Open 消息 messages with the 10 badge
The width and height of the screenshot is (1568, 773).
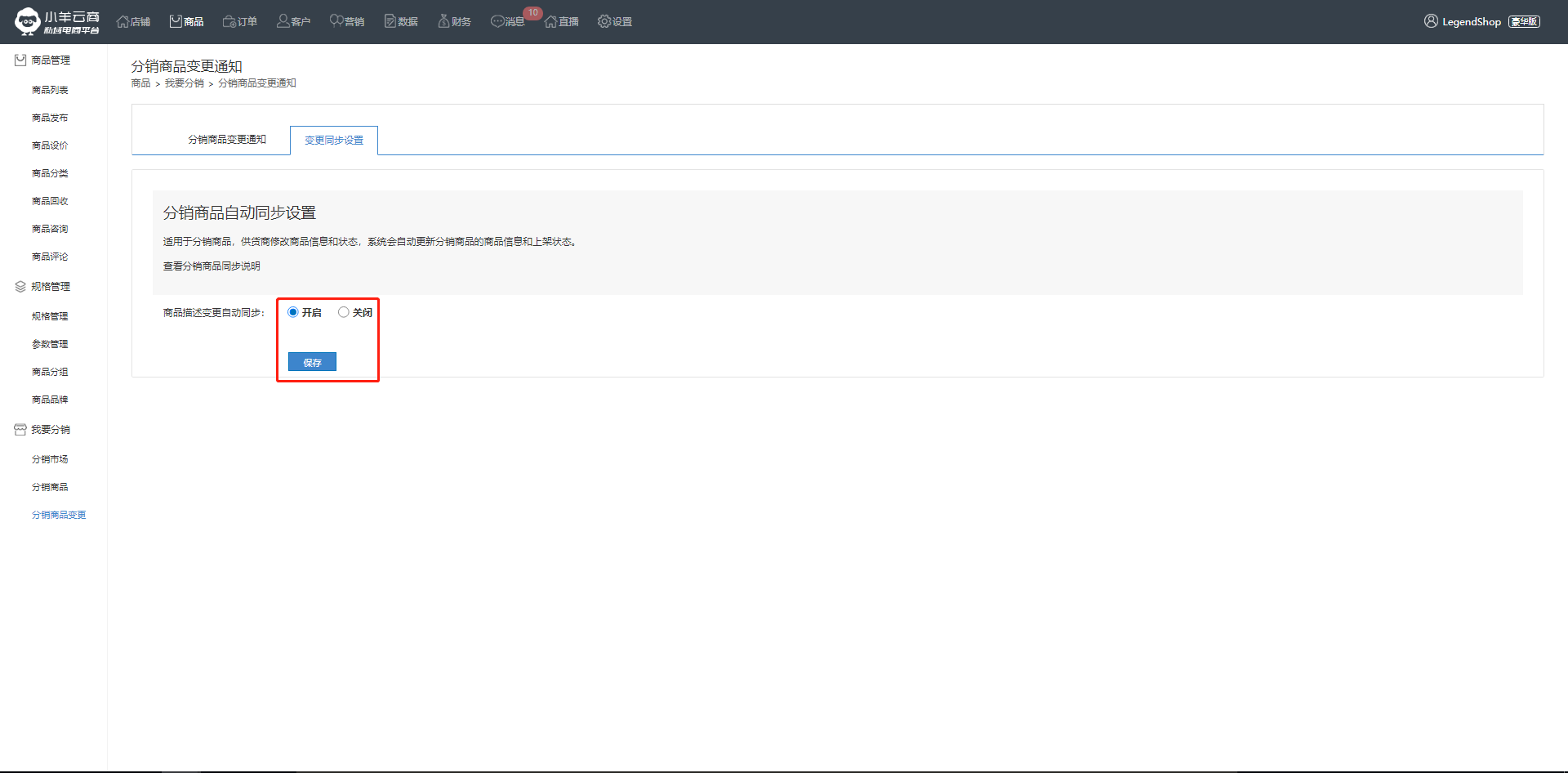[x=507, y=21]
